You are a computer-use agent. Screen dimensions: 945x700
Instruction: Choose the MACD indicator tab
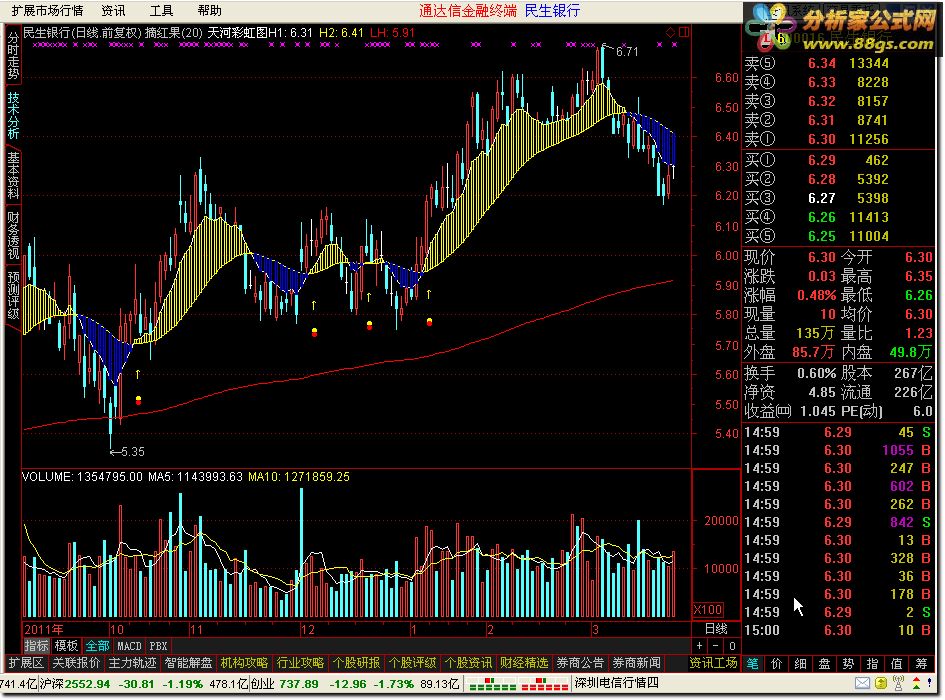tap(129, 646)
